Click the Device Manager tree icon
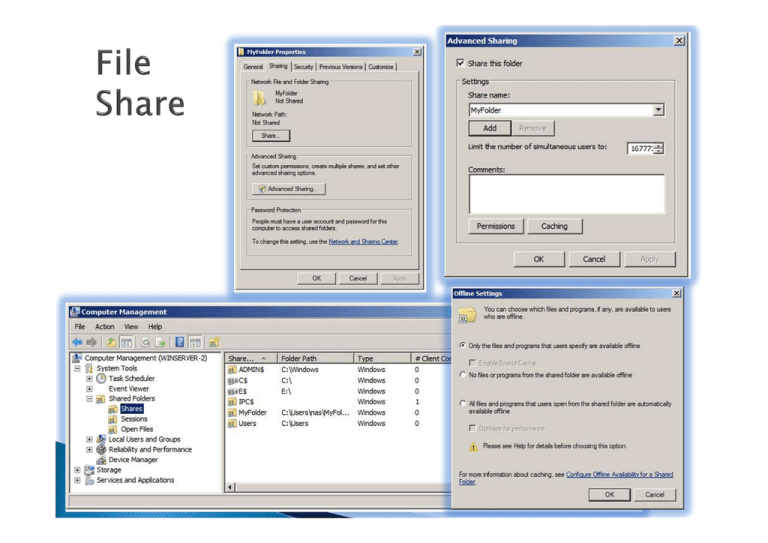The height and width of the screenshot is (543, 768). pos(101,460)
